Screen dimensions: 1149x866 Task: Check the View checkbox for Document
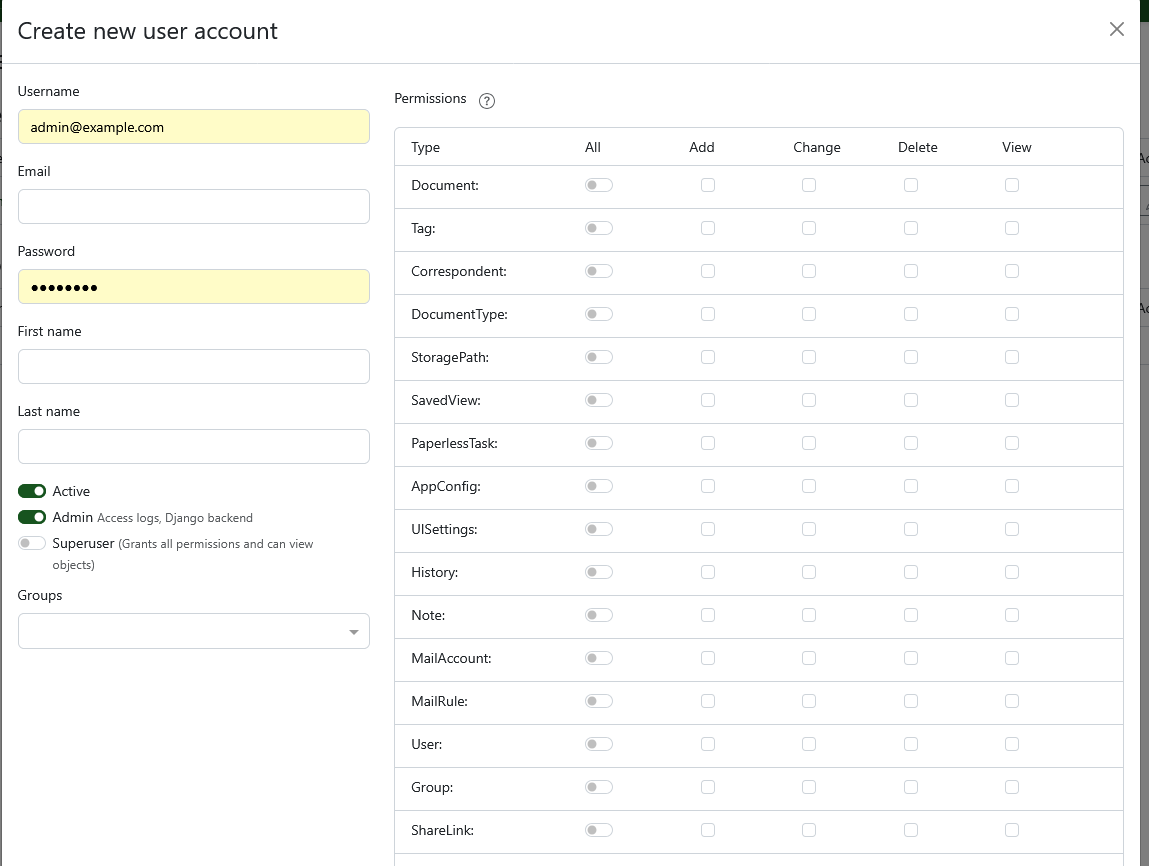click(x=1012, y=185)
